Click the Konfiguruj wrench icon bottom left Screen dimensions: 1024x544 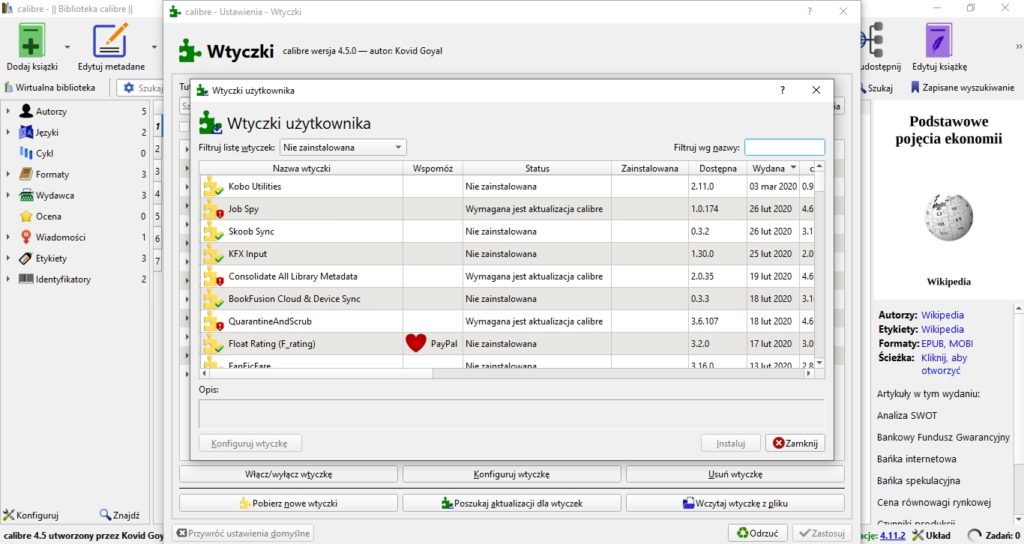tap(9, 515)
